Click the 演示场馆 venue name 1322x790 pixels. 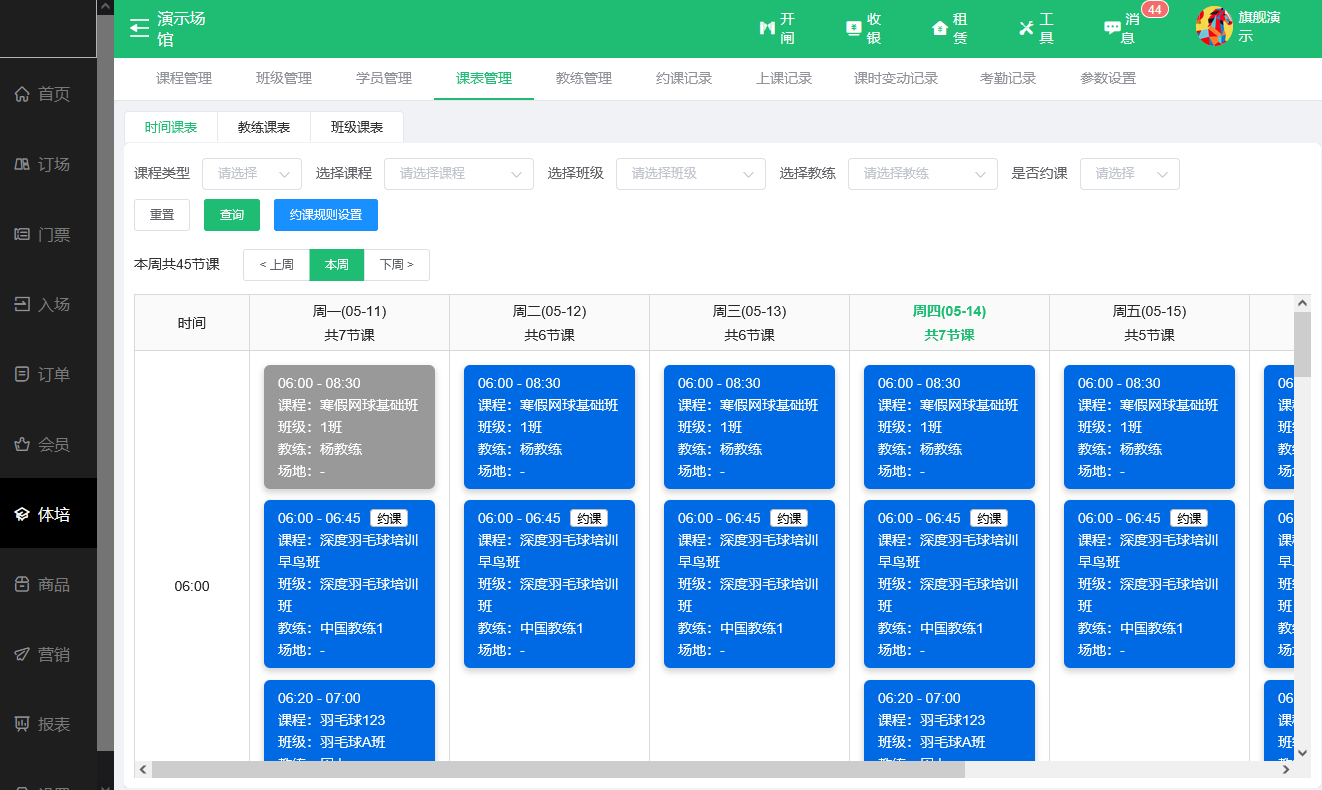pos(181,29)
